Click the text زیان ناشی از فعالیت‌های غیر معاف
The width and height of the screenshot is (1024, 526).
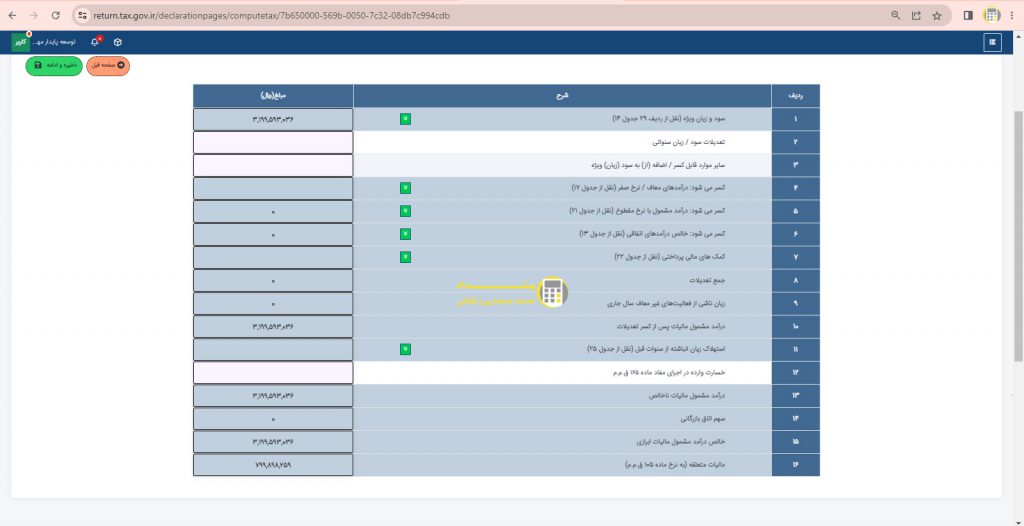click(665, 303)
